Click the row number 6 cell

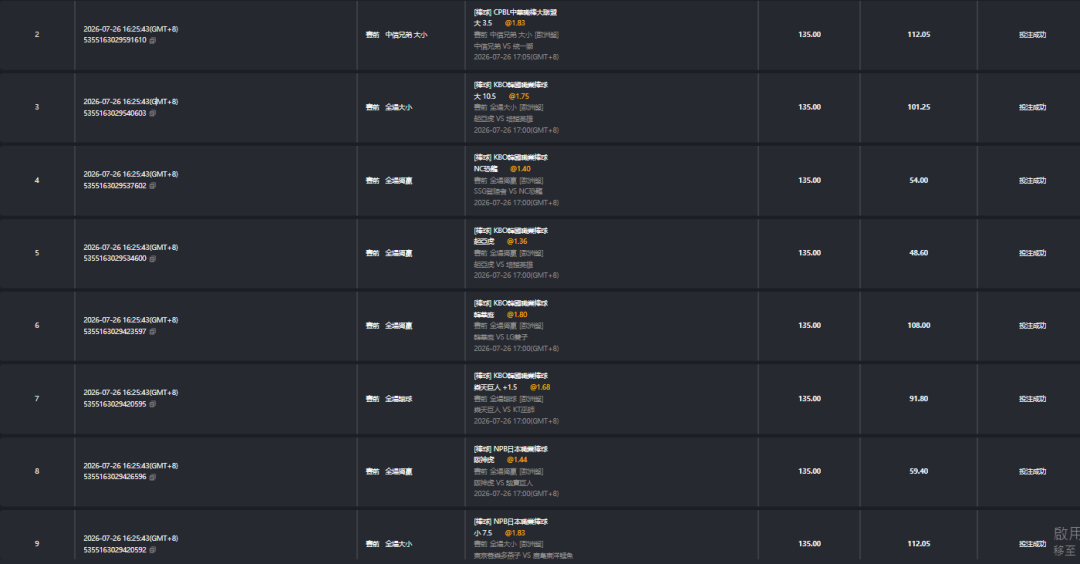point(37,326)
